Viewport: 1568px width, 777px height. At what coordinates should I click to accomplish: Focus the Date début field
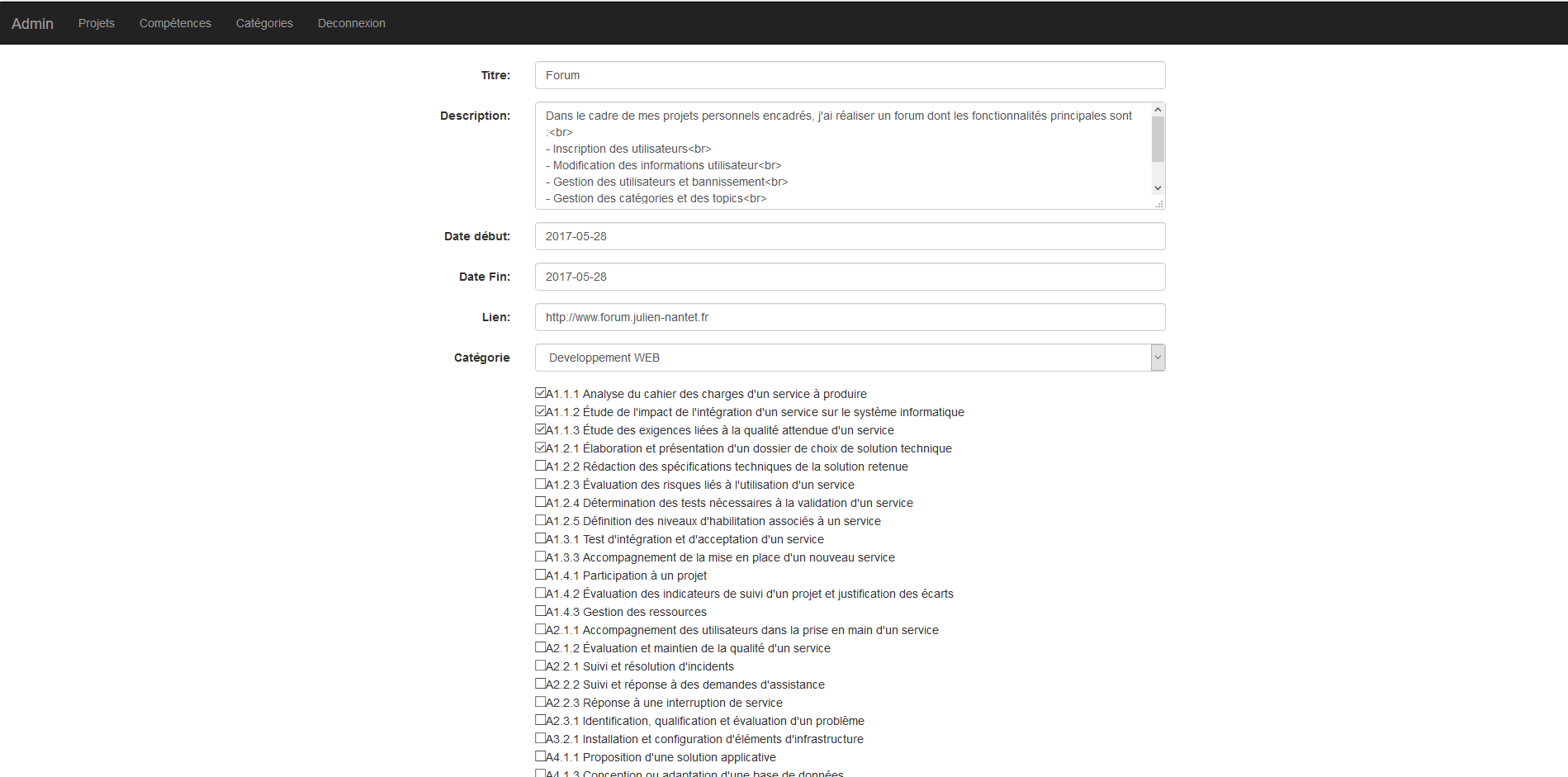[x=850, y=236]
